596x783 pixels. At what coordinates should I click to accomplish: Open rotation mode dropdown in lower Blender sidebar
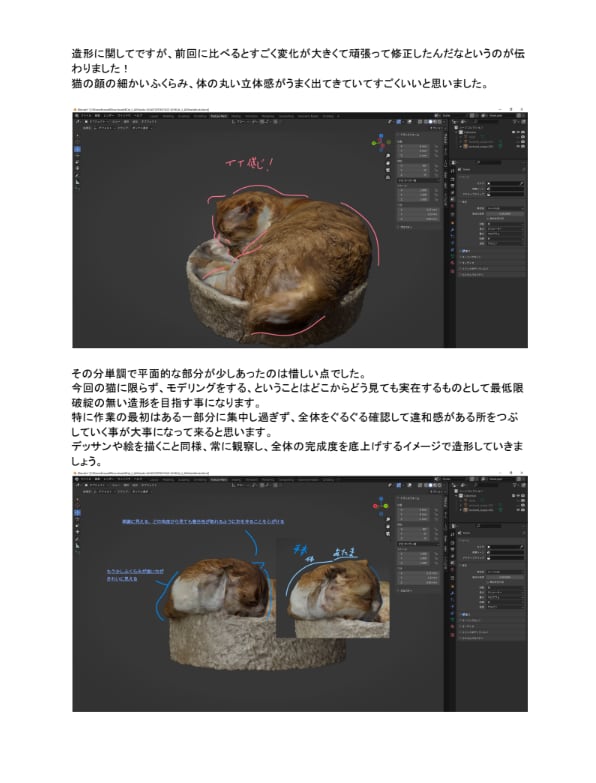(x=418, y=543)
